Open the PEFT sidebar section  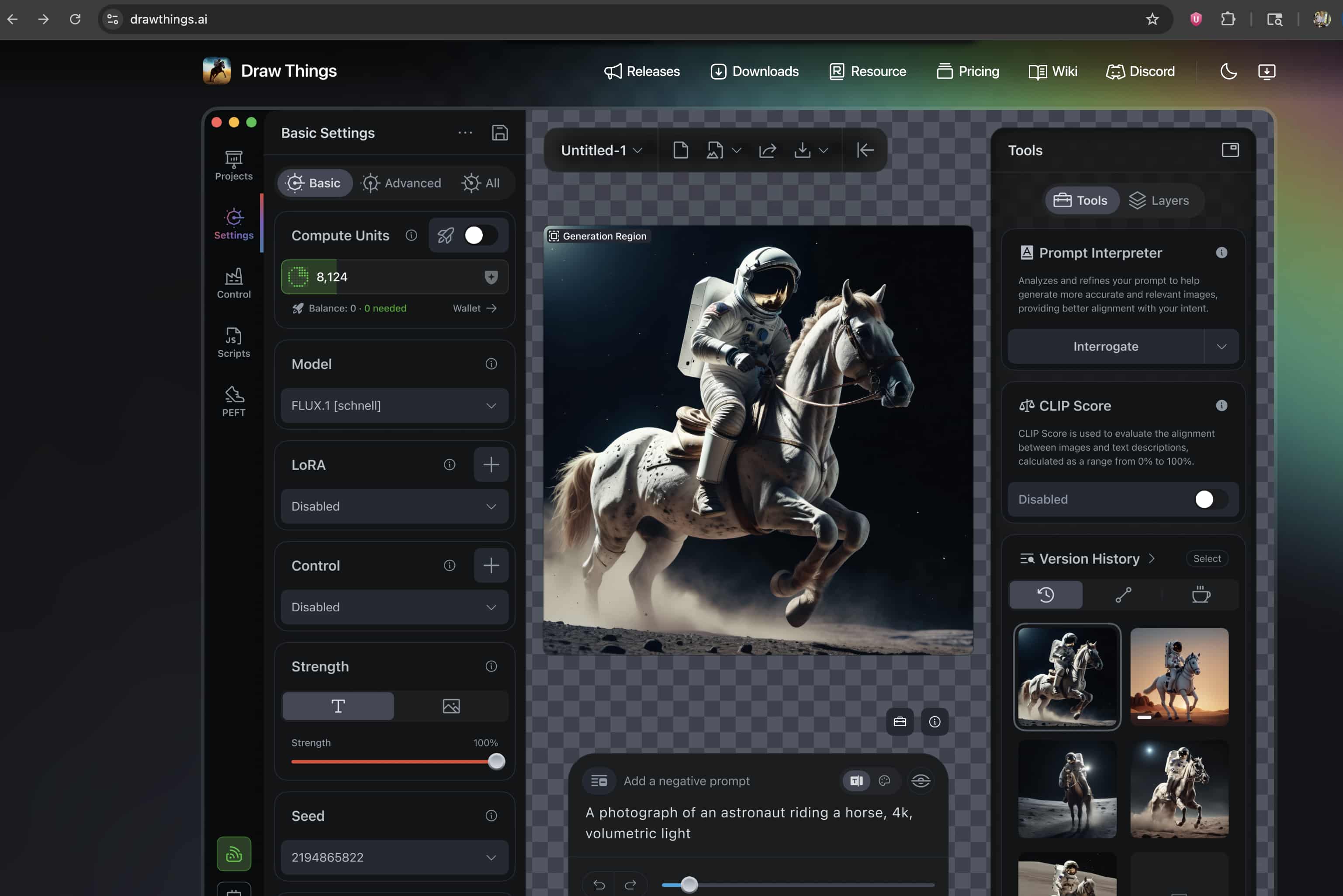click(233, 401)
